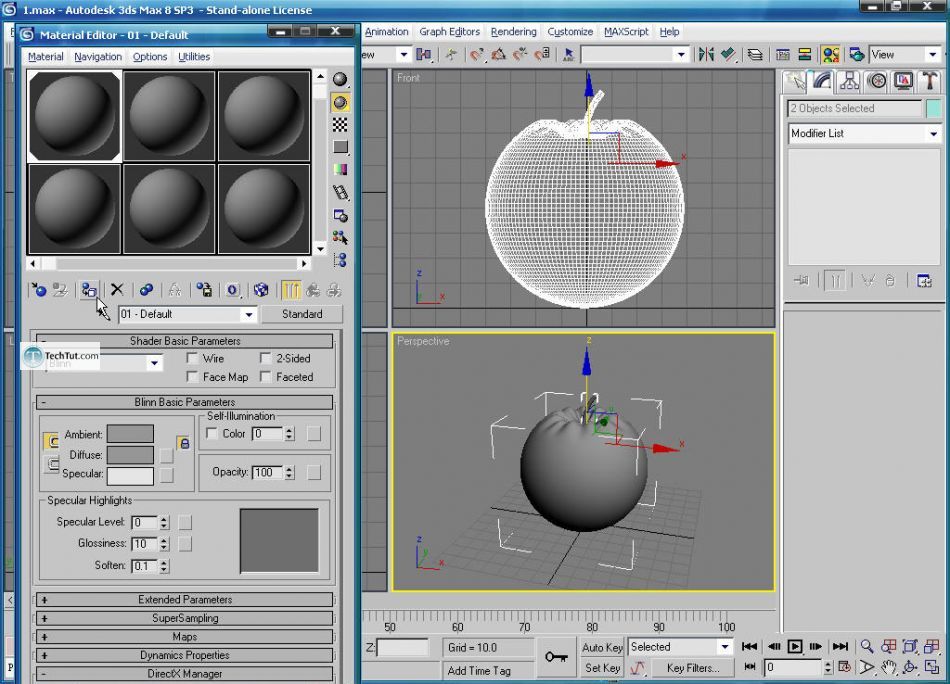Enable the Faceted checkbox
Screen dimensions: 950x684
pyautogui.click(x=265, y=377)
